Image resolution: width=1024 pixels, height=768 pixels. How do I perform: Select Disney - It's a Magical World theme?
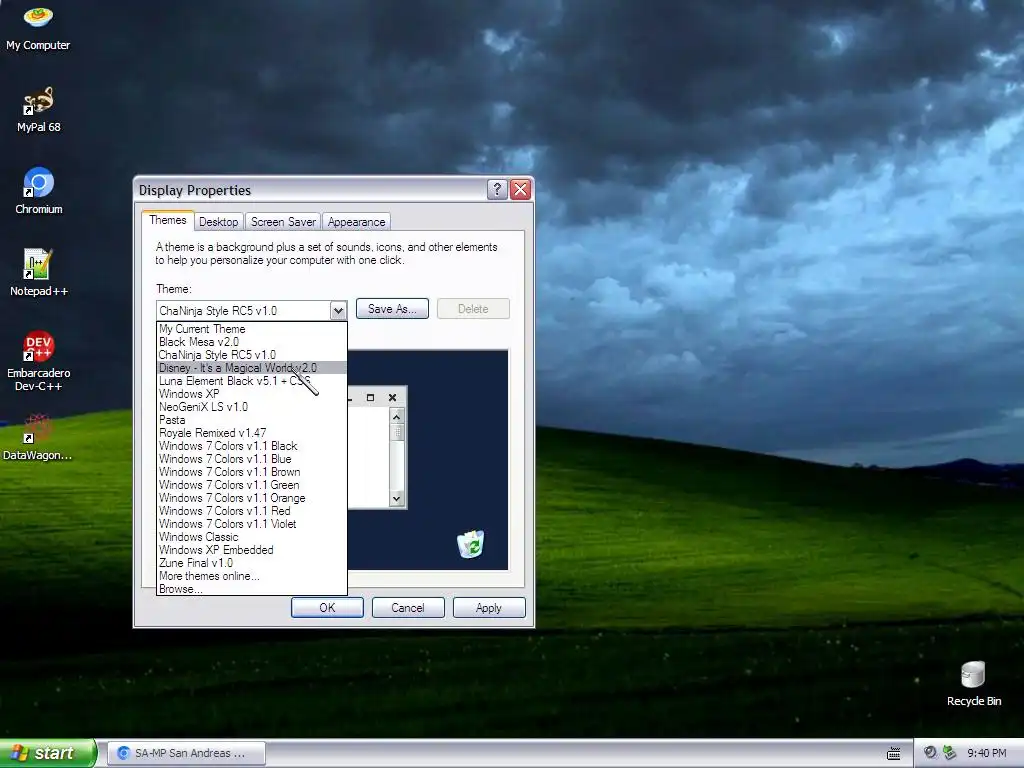(x=252, y=368)
